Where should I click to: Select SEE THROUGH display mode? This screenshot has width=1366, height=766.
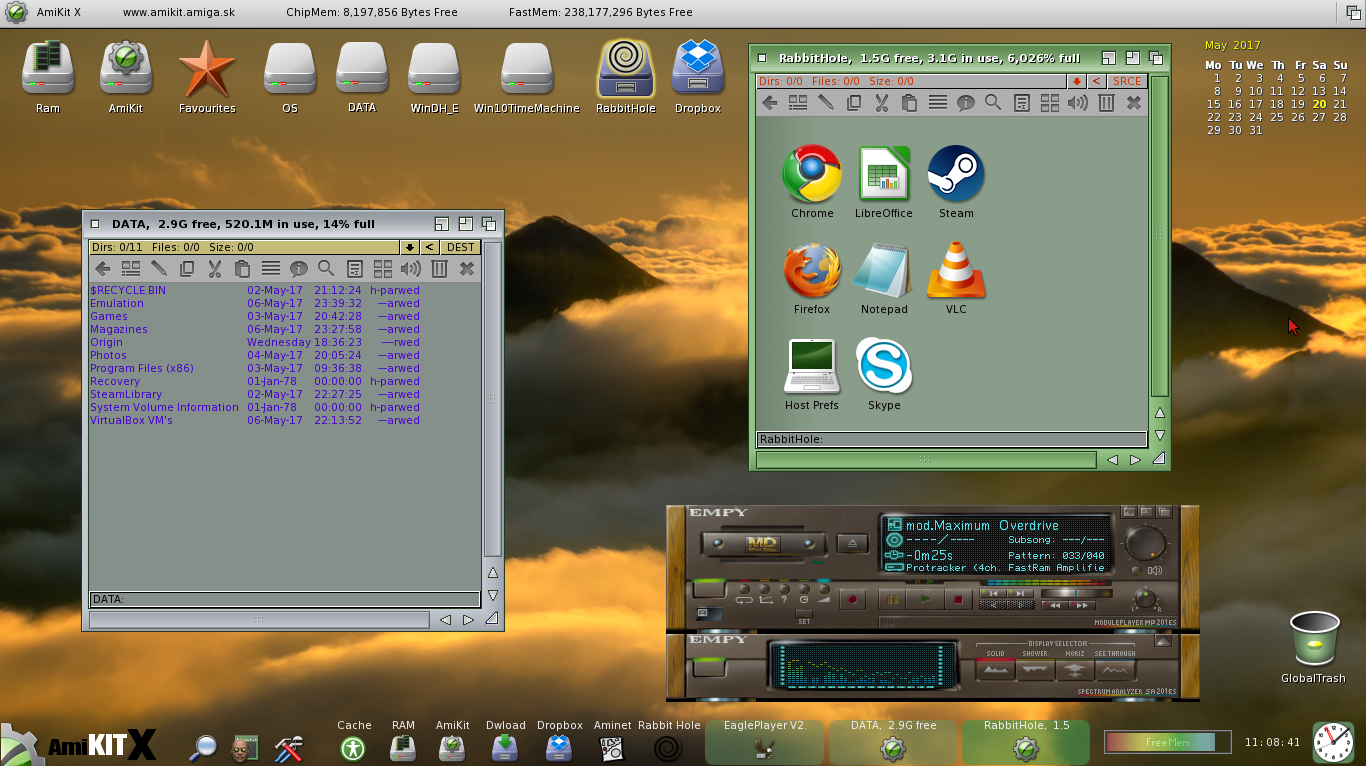coord(1115,670)
